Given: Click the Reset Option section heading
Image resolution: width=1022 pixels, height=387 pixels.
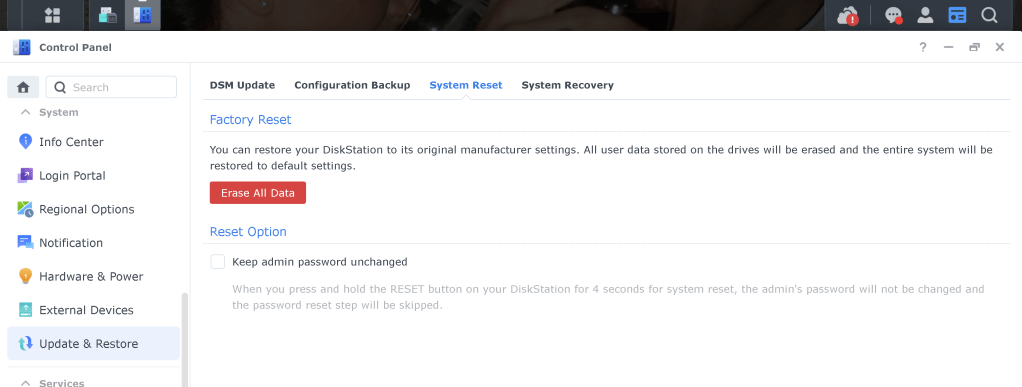Looking at the screenshot, I should point(248,232).
